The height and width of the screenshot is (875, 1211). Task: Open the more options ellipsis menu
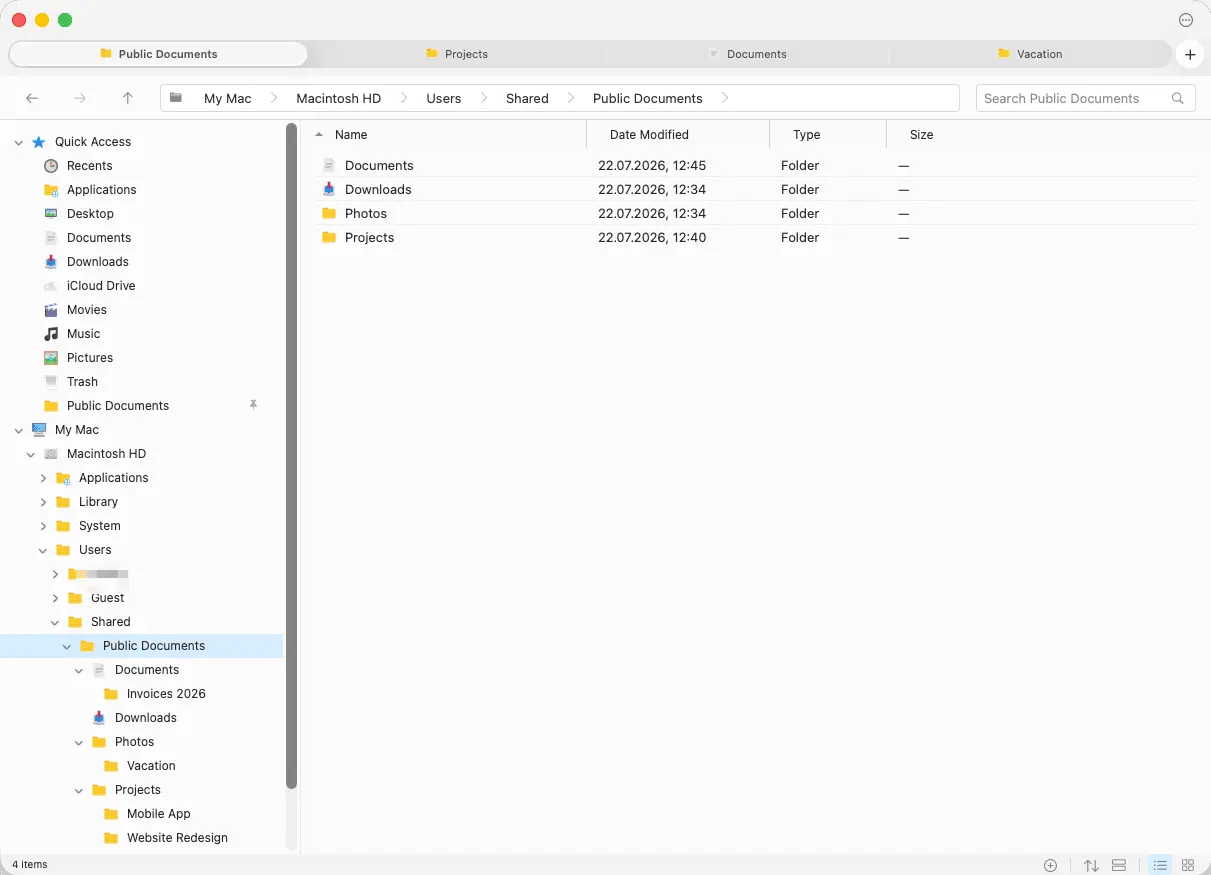click(1186, 20)
